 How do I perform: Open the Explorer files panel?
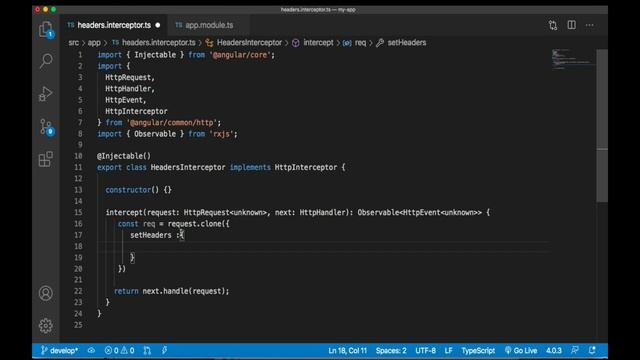pyautogui.click(x=46, y=29)
